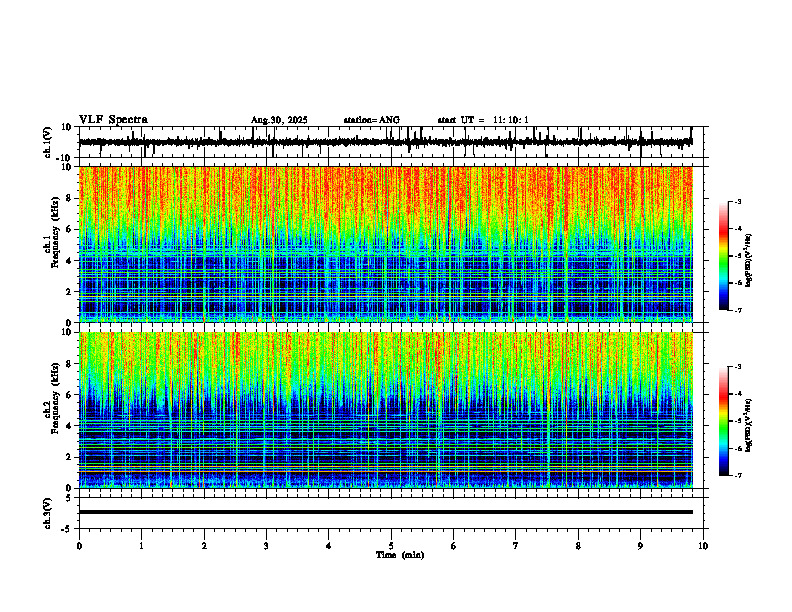Click the thick black ch.3(V) trace line
Image resolution: width=792 pixels, height=612 pixels.
pyautogui.click(x=386, y=512)
